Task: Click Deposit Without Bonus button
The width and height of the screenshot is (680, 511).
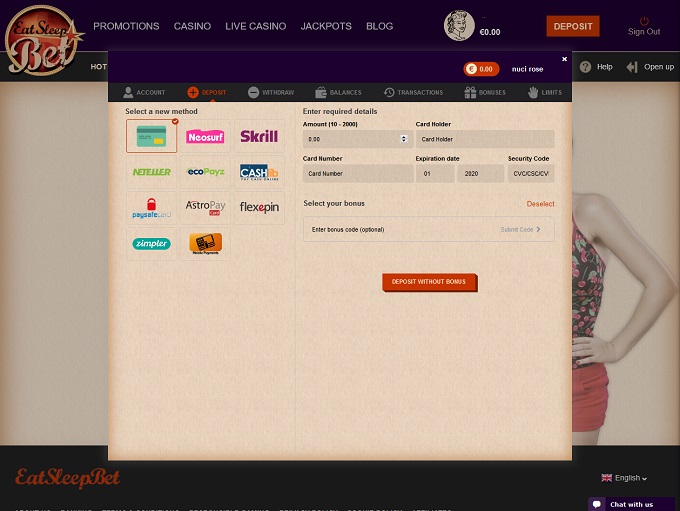Action: coord(429,282)
